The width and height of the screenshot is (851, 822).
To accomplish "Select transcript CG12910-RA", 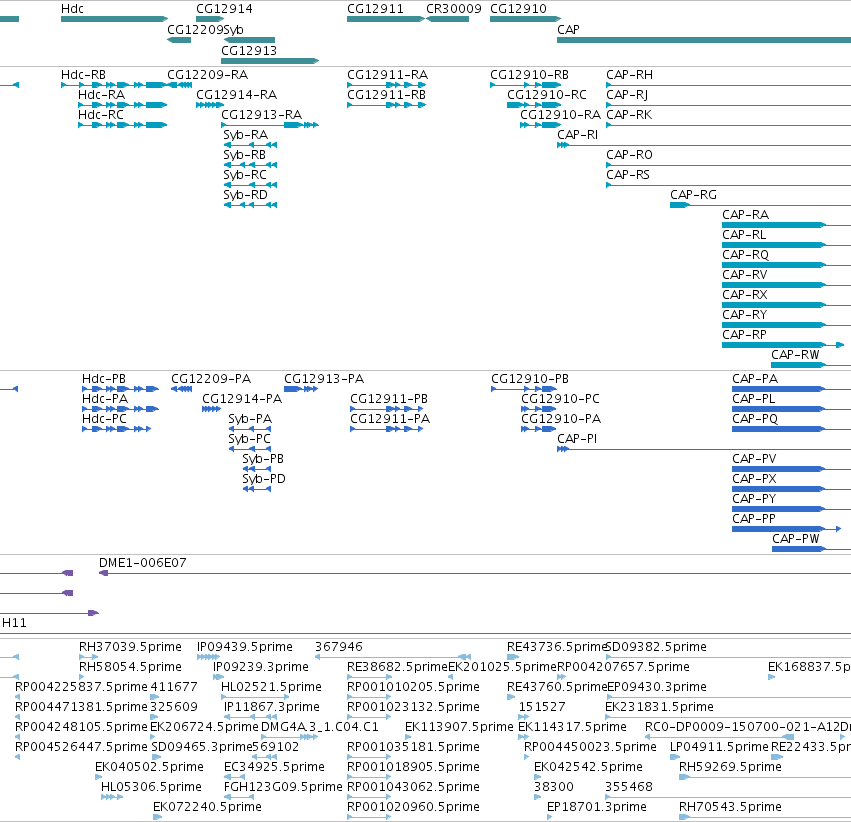I will coord(541,125).
